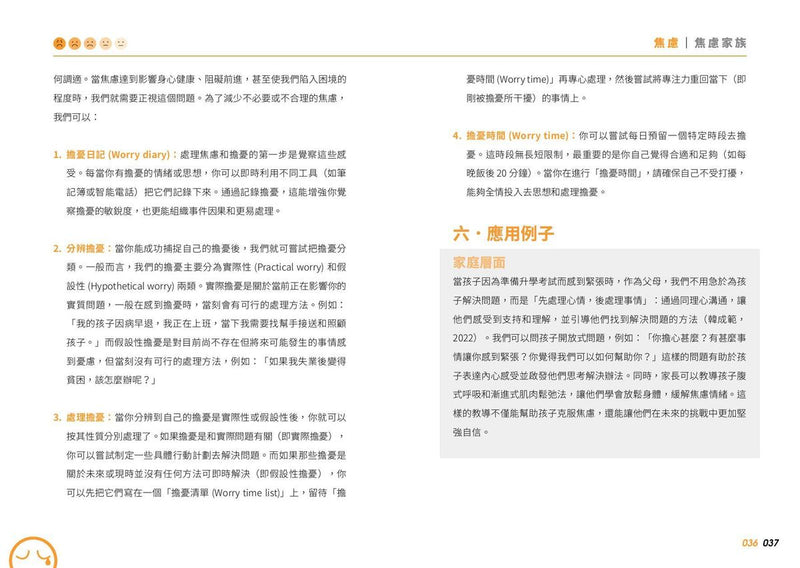Go to page 037 via page number

(770, 543)
